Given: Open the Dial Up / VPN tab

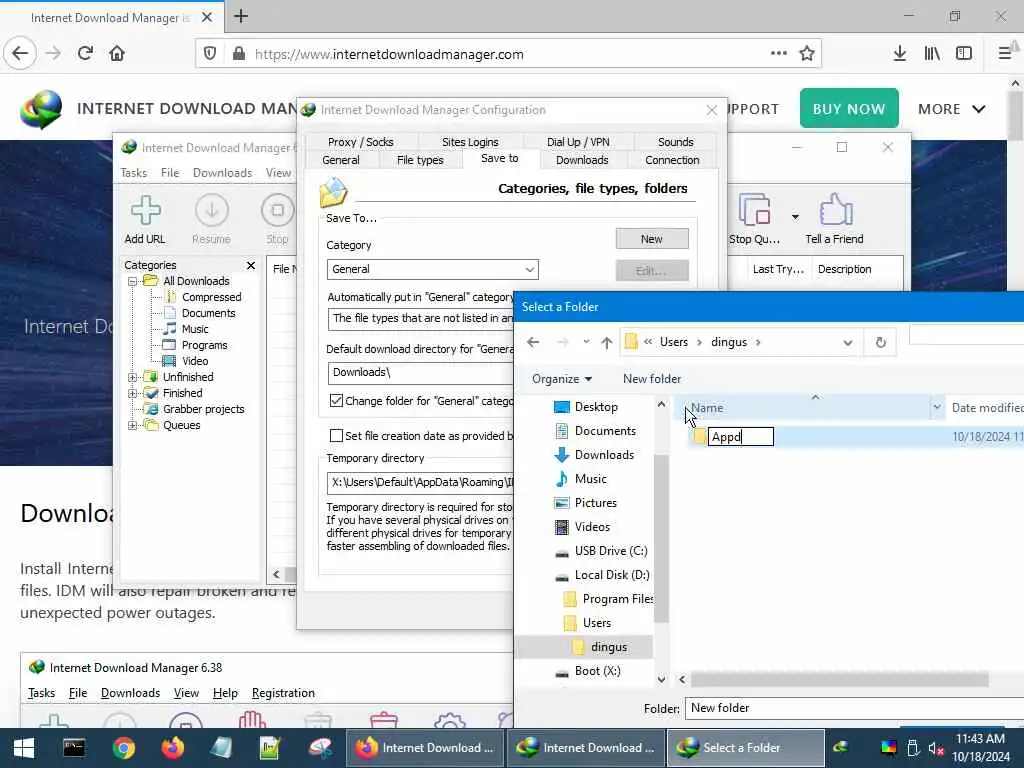Looking at the screenshot, I should [578, 142].
